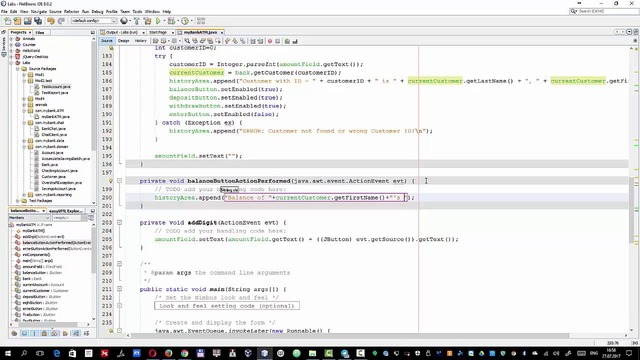Click the Debug Project icon
Image resolution: width=640 pixels, height=360 pixels.
(x=171, y=21)
